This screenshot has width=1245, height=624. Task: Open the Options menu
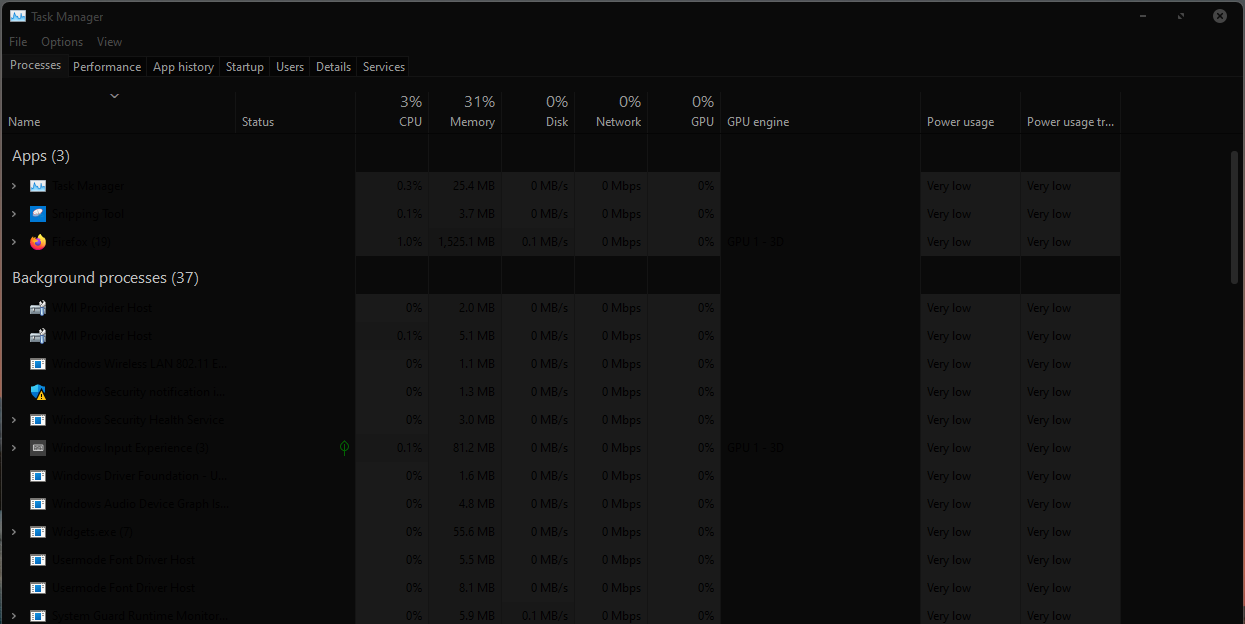62,42
